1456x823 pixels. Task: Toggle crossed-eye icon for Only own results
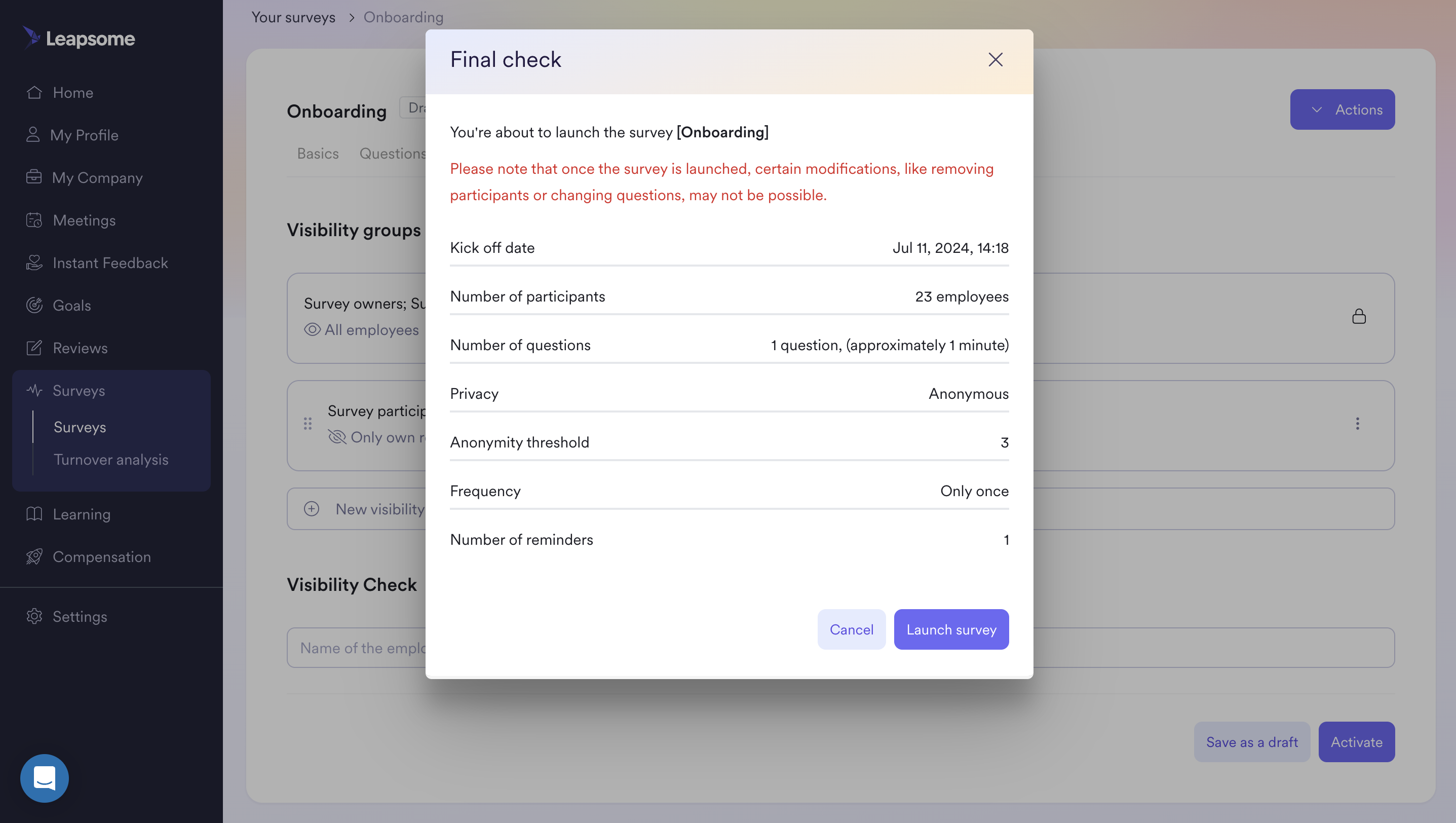coord(337,437)
